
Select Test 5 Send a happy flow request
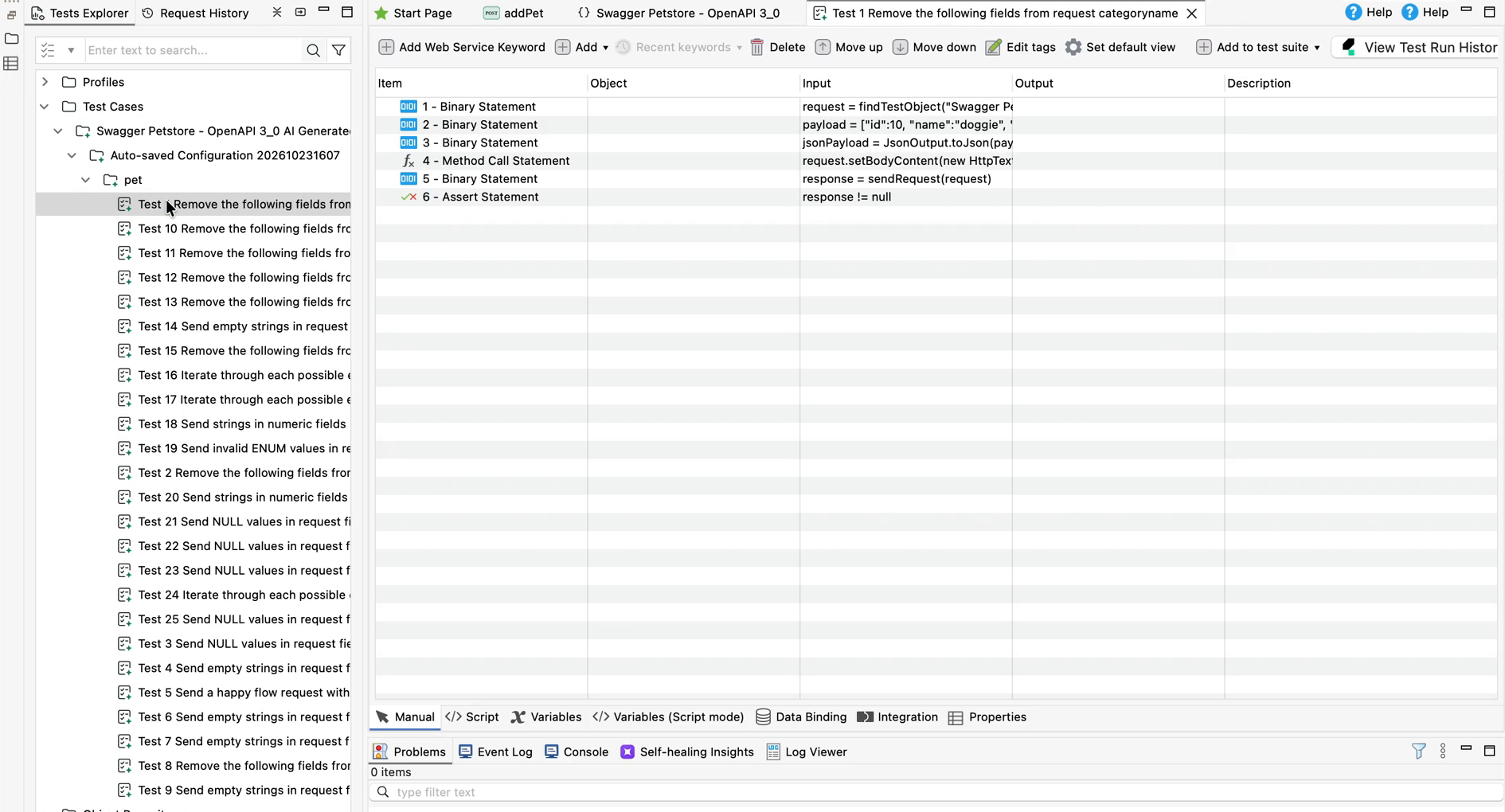pos(234,693)
